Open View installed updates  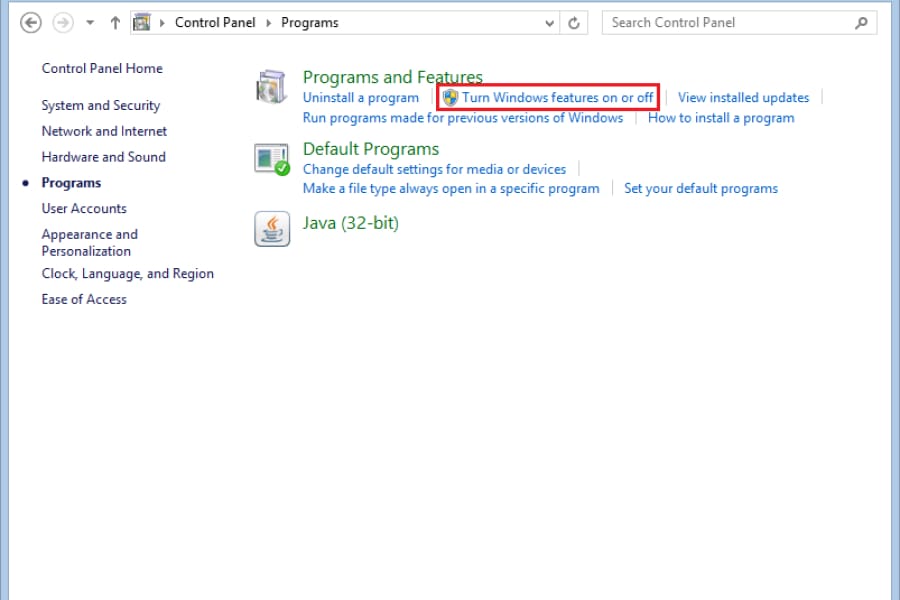click(743, 98)
